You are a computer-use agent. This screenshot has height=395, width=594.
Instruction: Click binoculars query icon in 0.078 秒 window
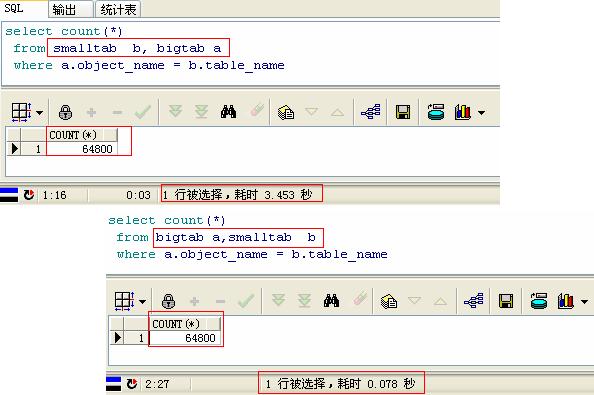(x=331, y=301)
